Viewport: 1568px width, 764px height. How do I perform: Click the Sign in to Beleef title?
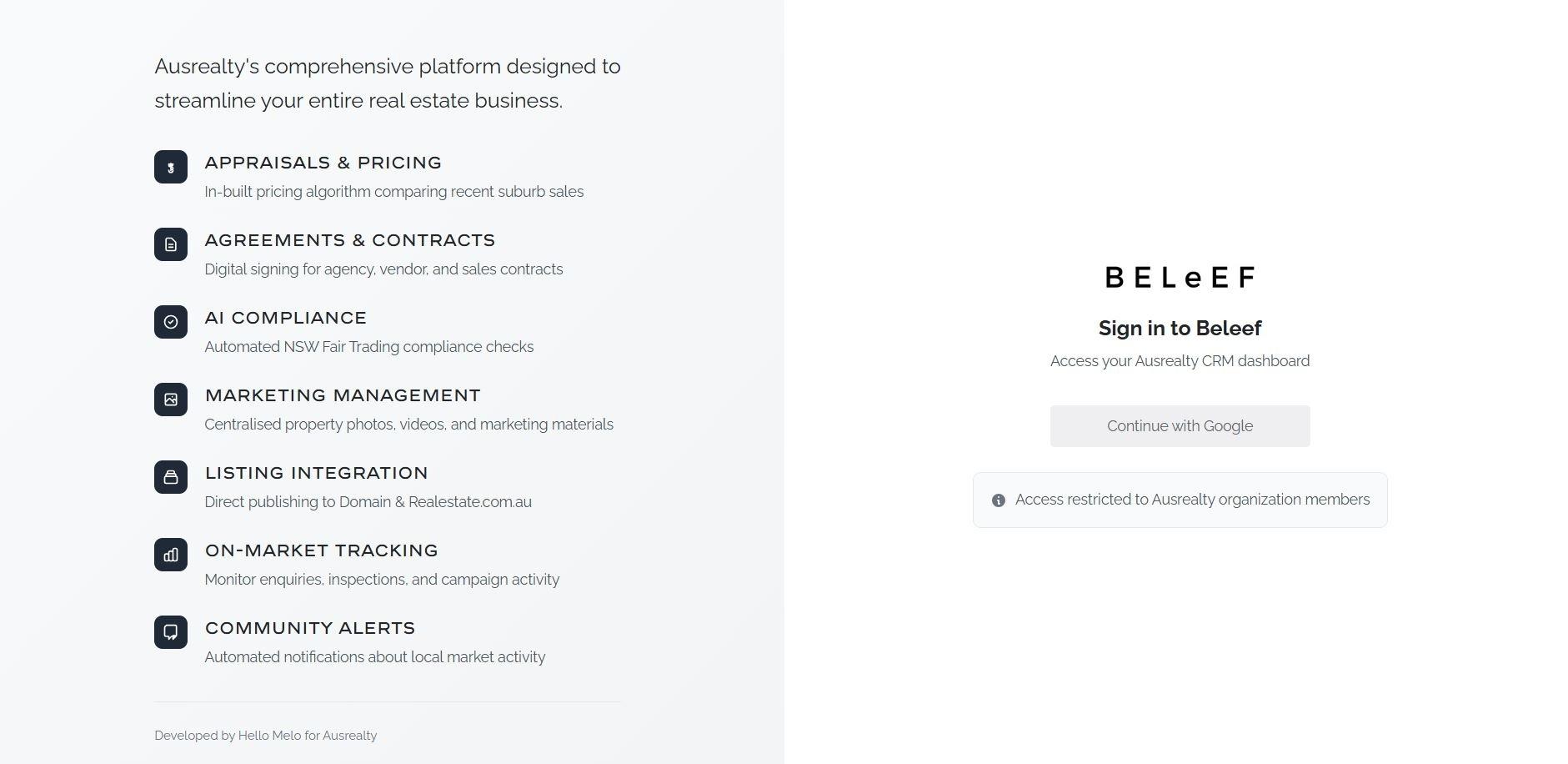[x=1180, y=329]
